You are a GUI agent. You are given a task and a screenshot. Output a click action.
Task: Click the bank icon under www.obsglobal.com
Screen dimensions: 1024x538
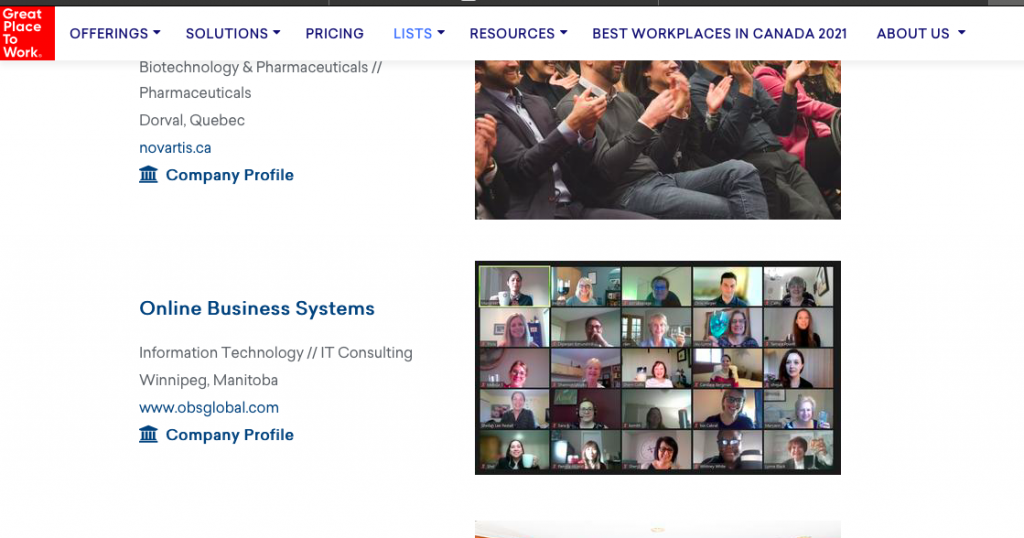pos(149,435)
